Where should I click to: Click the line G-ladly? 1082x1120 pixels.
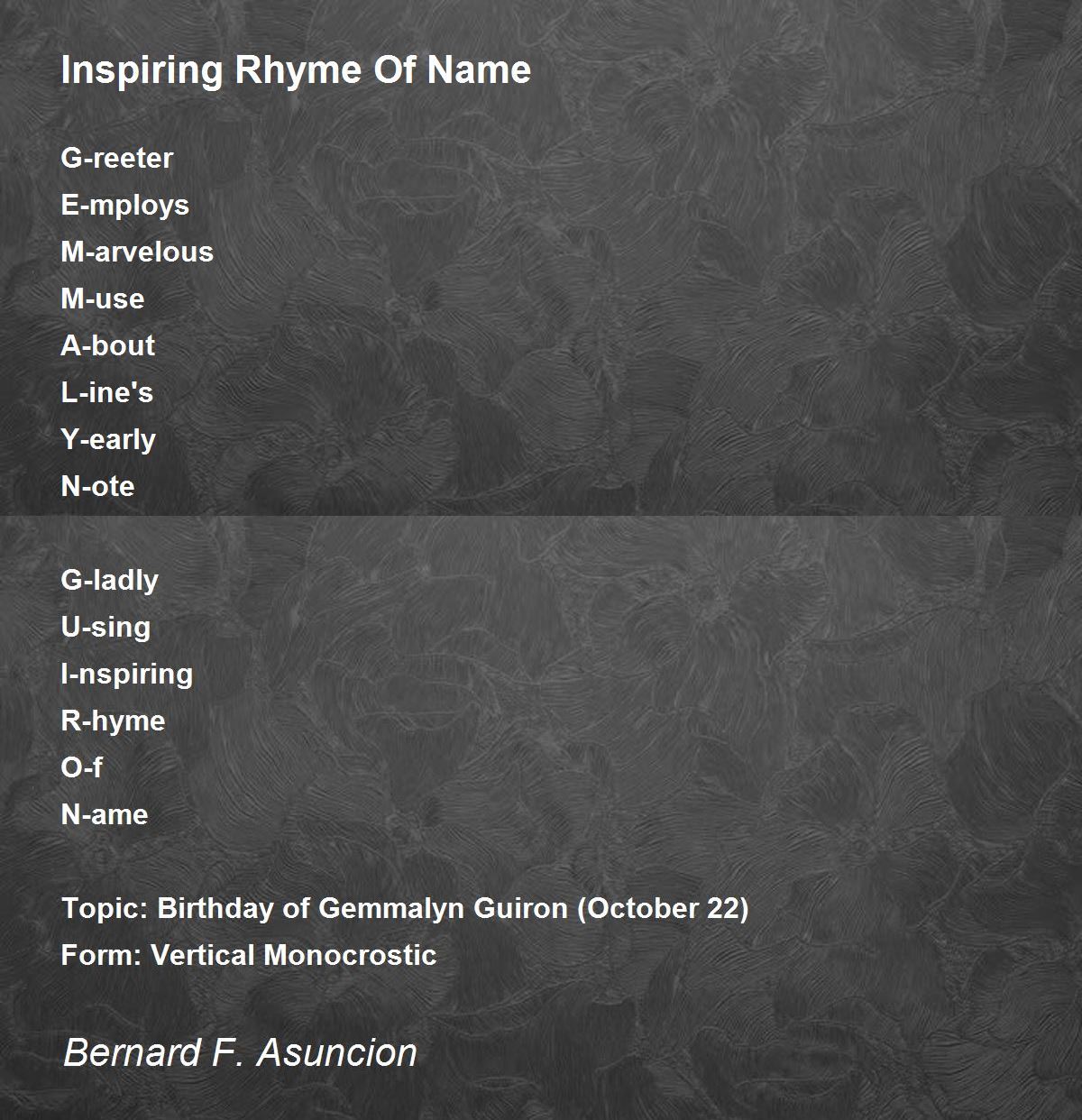click(109, 581)
